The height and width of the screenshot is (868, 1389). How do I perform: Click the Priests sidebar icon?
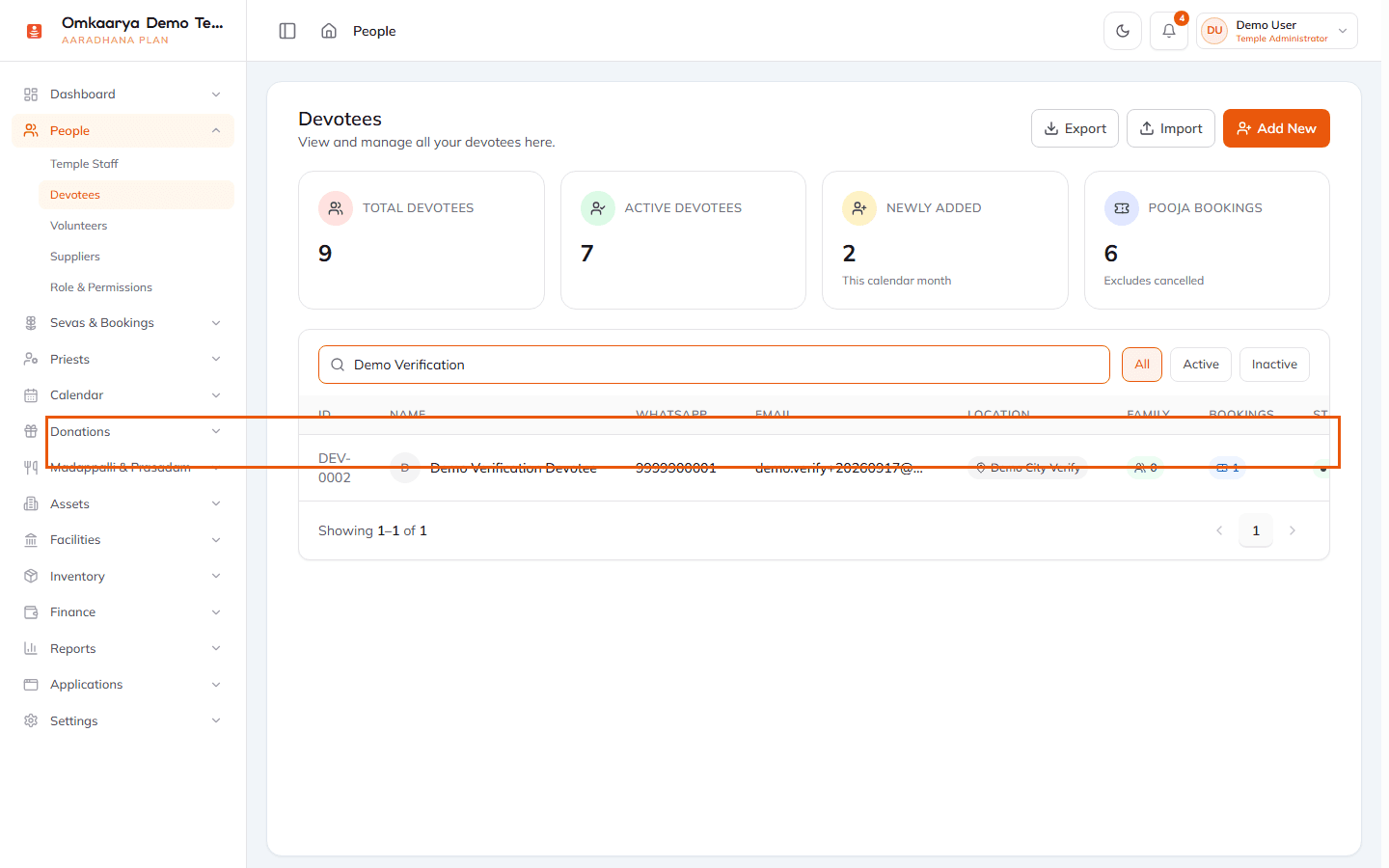click(x=31, y=359)
